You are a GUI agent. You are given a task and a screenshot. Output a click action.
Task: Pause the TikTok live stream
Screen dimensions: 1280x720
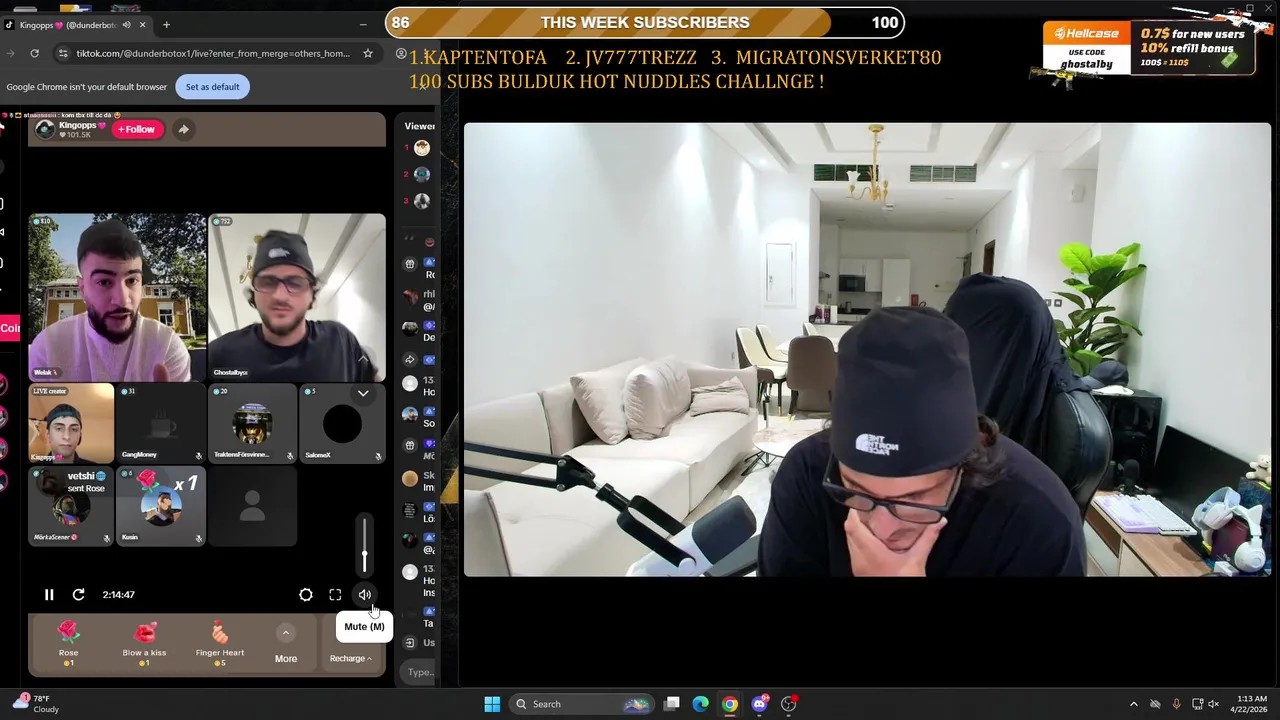coord(49,595)
